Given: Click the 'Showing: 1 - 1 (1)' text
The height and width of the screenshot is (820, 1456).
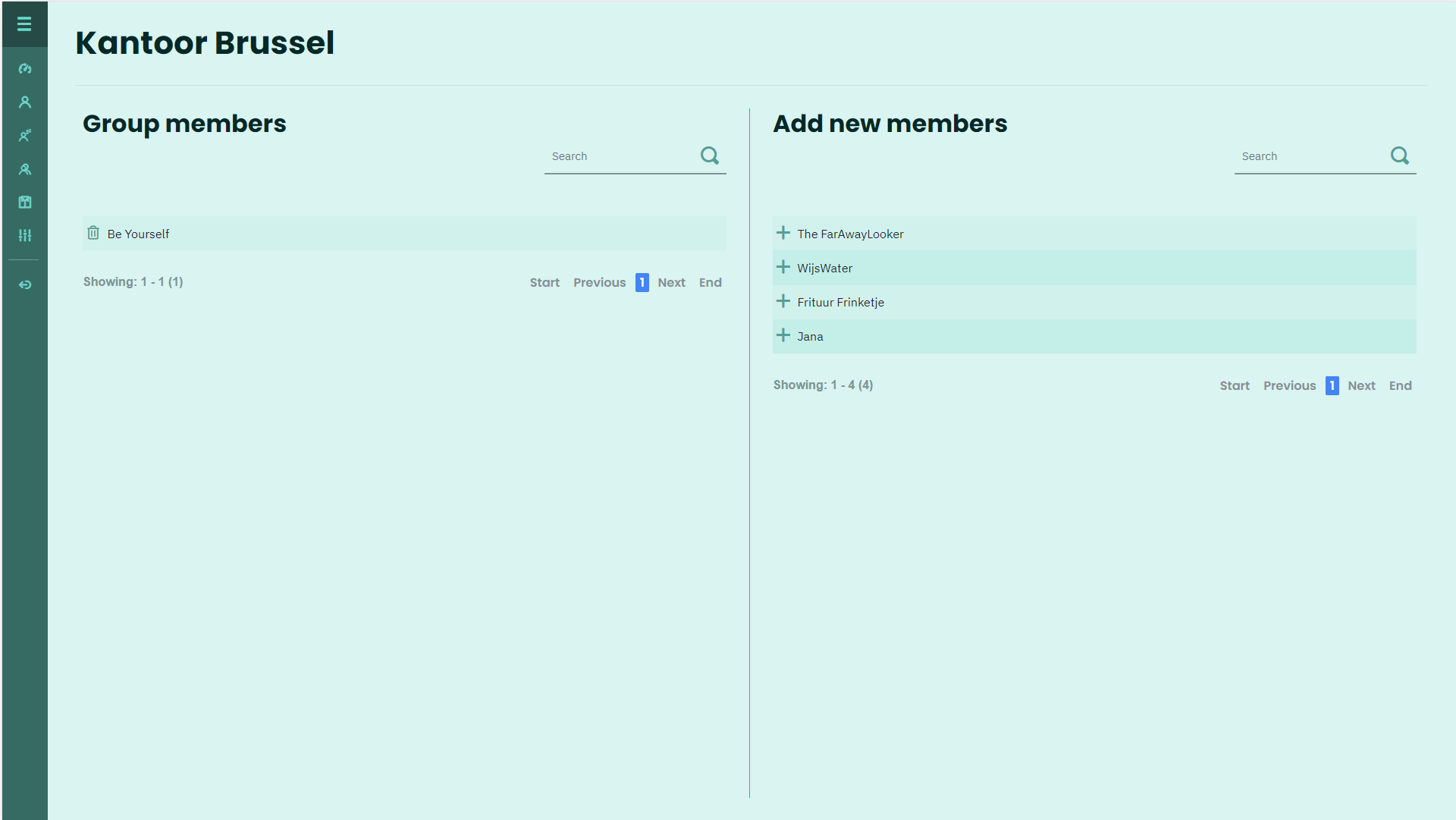Looking at the screenshot, I should (x=133, y=281).
